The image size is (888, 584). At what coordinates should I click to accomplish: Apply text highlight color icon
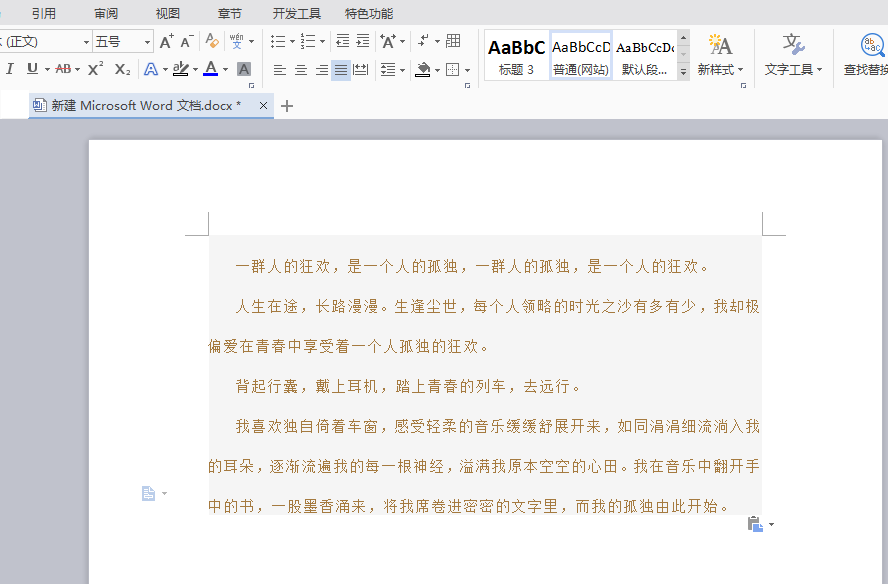point(180,69)
